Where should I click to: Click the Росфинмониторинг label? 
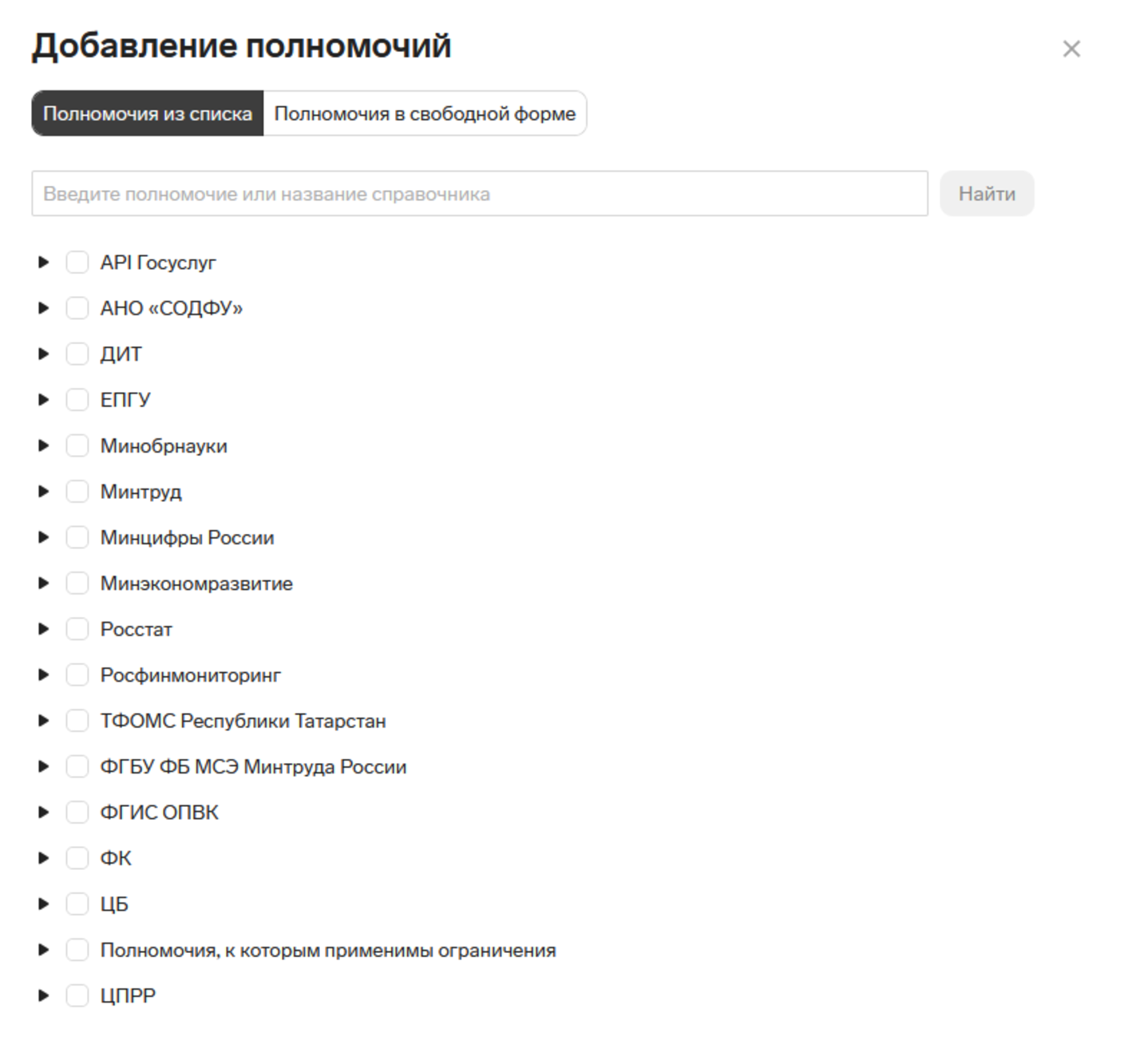pyautogui.click(x=190, y=675)
